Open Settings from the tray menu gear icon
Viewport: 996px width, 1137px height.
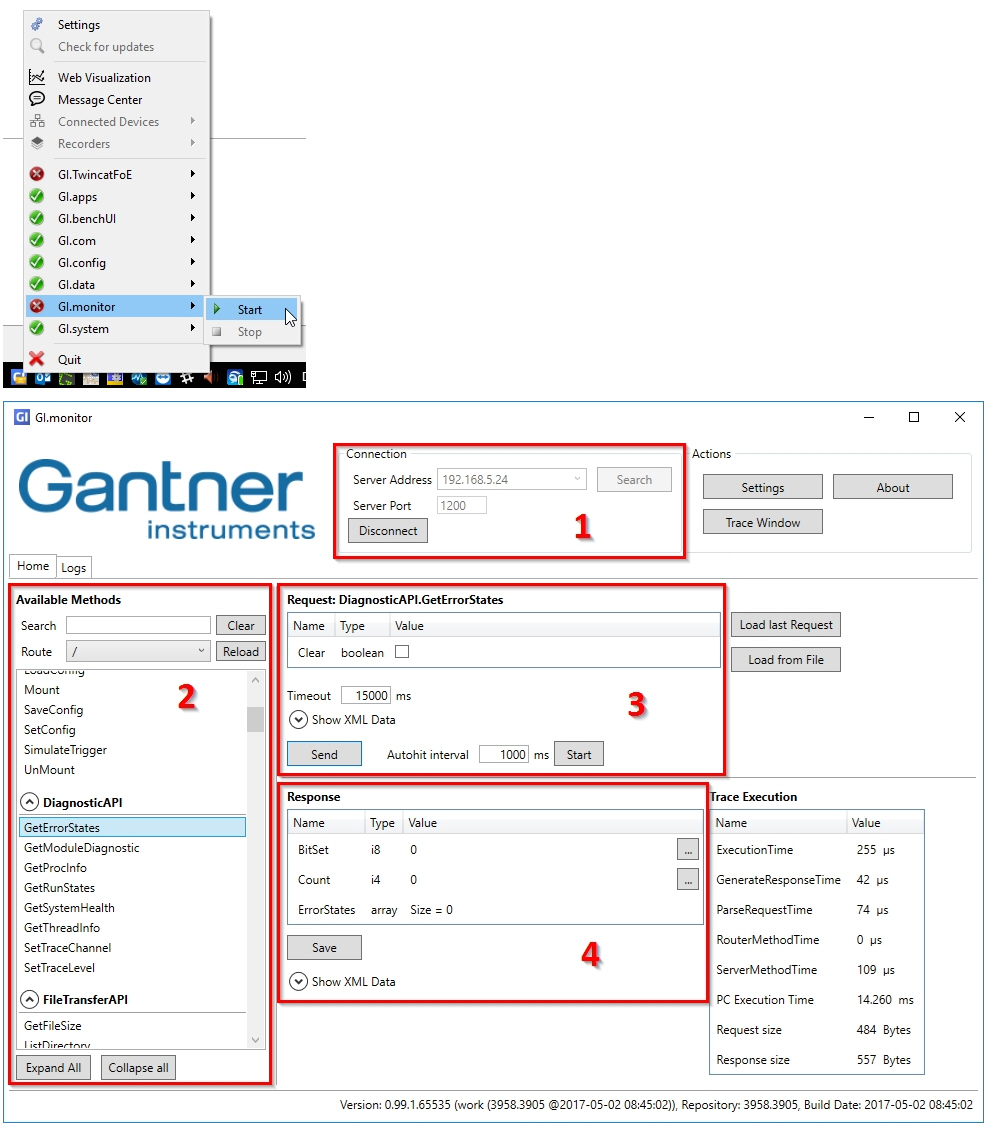tap(36, 24)
